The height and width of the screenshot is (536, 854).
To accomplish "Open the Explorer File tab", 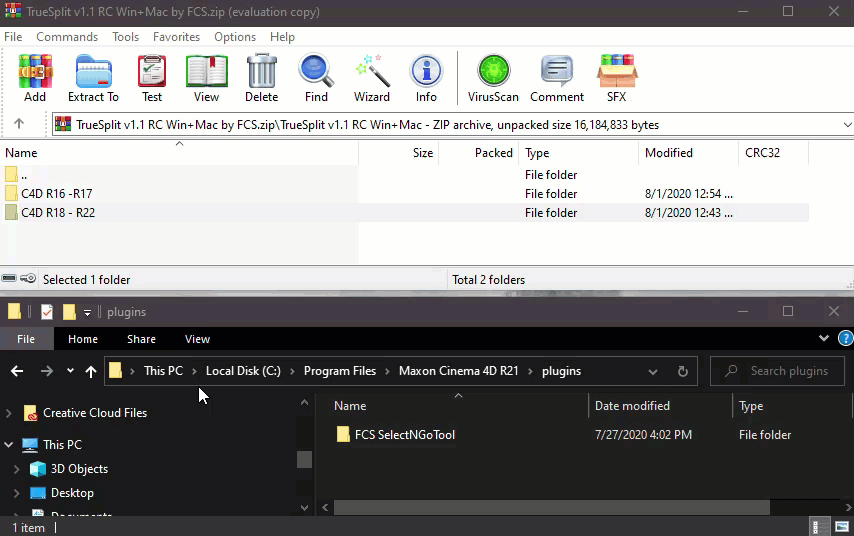I will (26, 339).
